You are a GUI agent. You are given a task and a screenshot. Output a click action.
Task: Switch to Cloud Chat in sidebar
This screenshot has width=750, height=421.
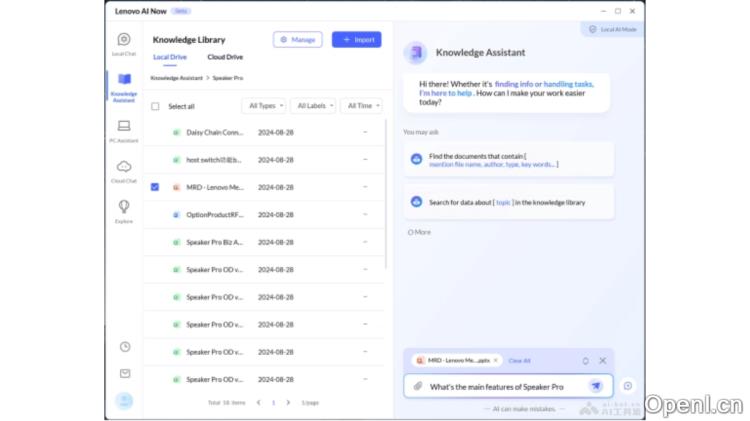click(x=124, y=170)
